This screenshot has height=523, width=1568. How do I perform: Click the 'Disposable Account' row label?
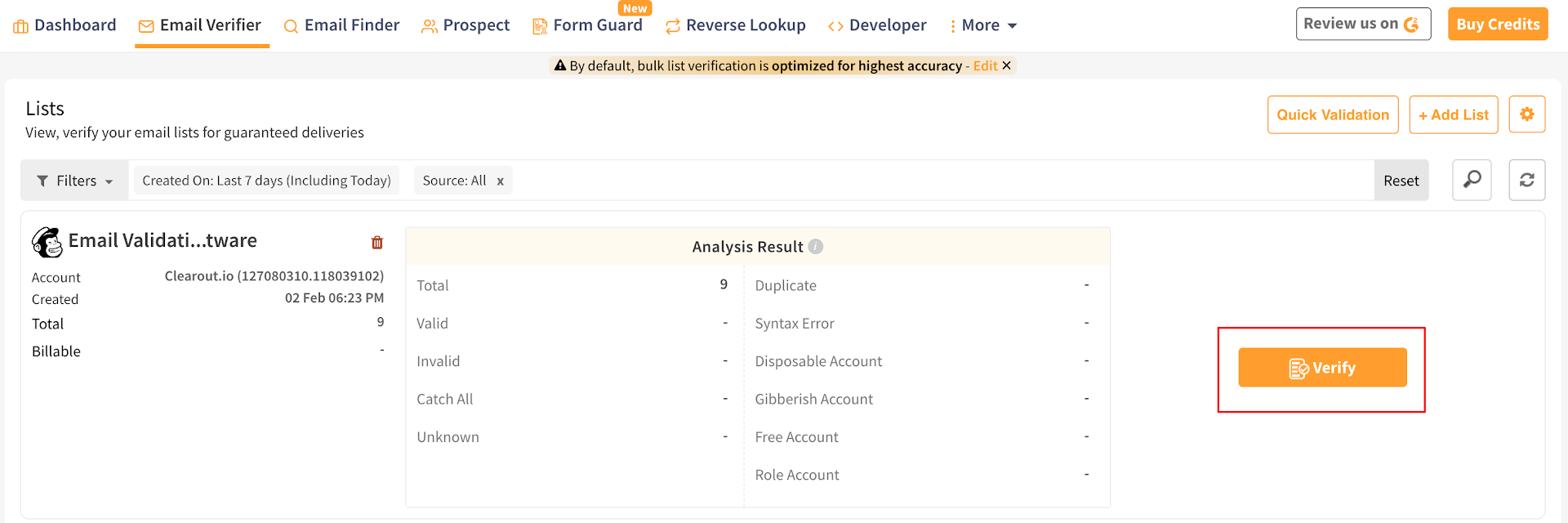pyautogui.click(x=818, y=361)
